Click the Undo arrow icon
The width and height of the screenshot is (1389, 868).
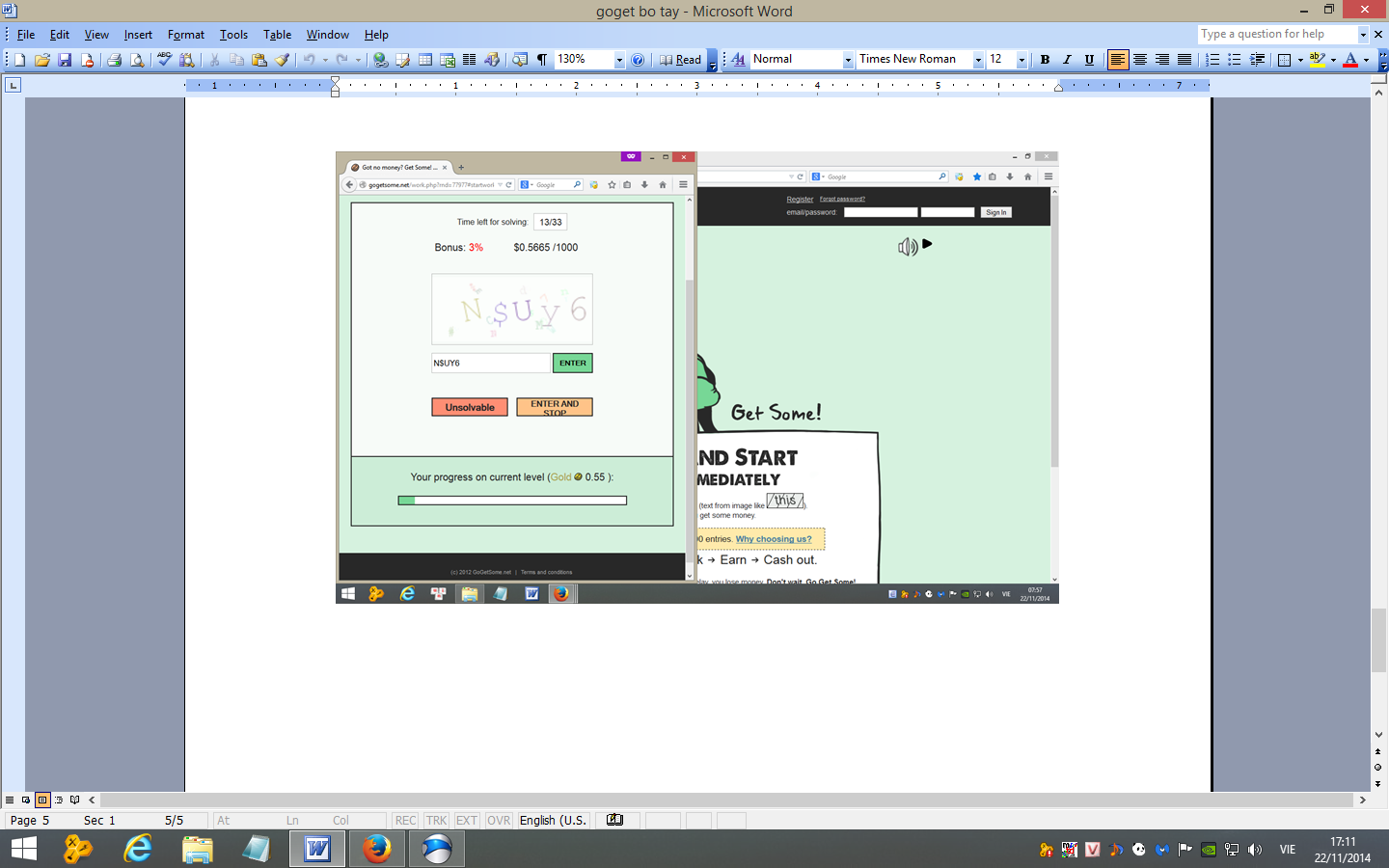[x=309, y=60]
